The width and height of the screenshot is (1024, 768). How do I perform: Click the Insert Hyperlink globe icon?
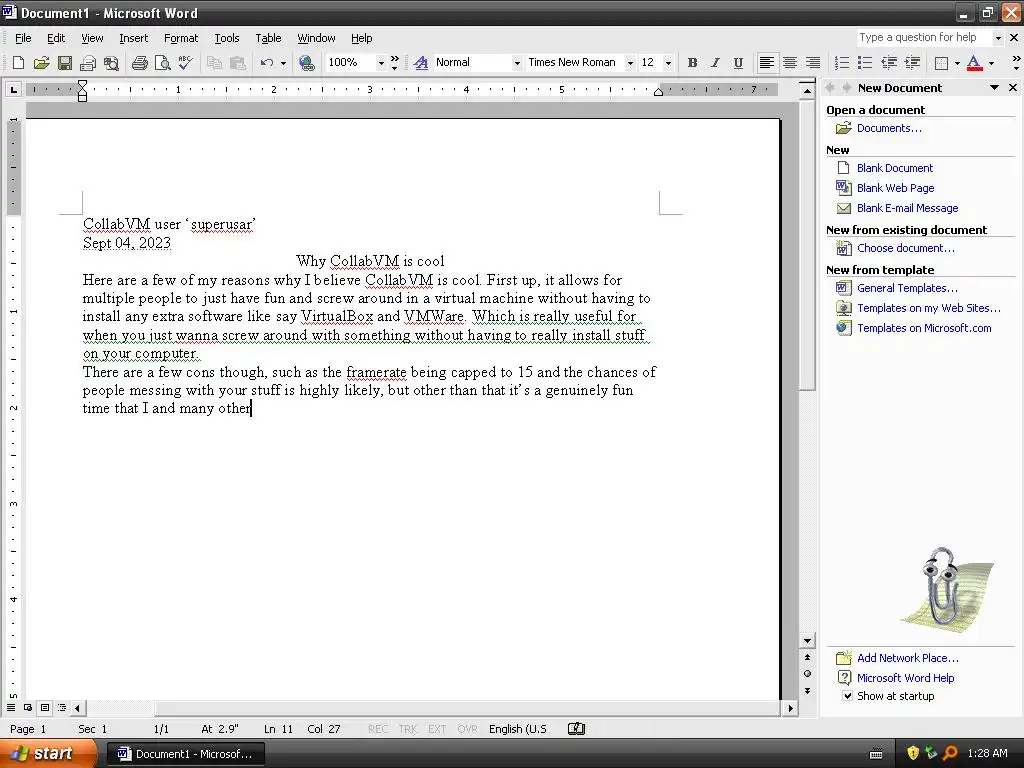coord(306,63)
